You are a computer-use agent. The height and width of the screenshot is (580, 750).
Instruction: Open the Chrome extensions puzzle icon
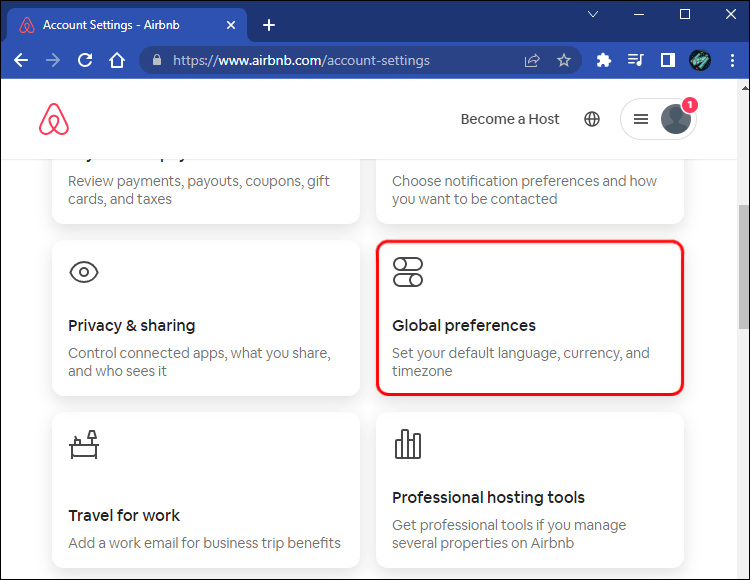click(603, 60)
